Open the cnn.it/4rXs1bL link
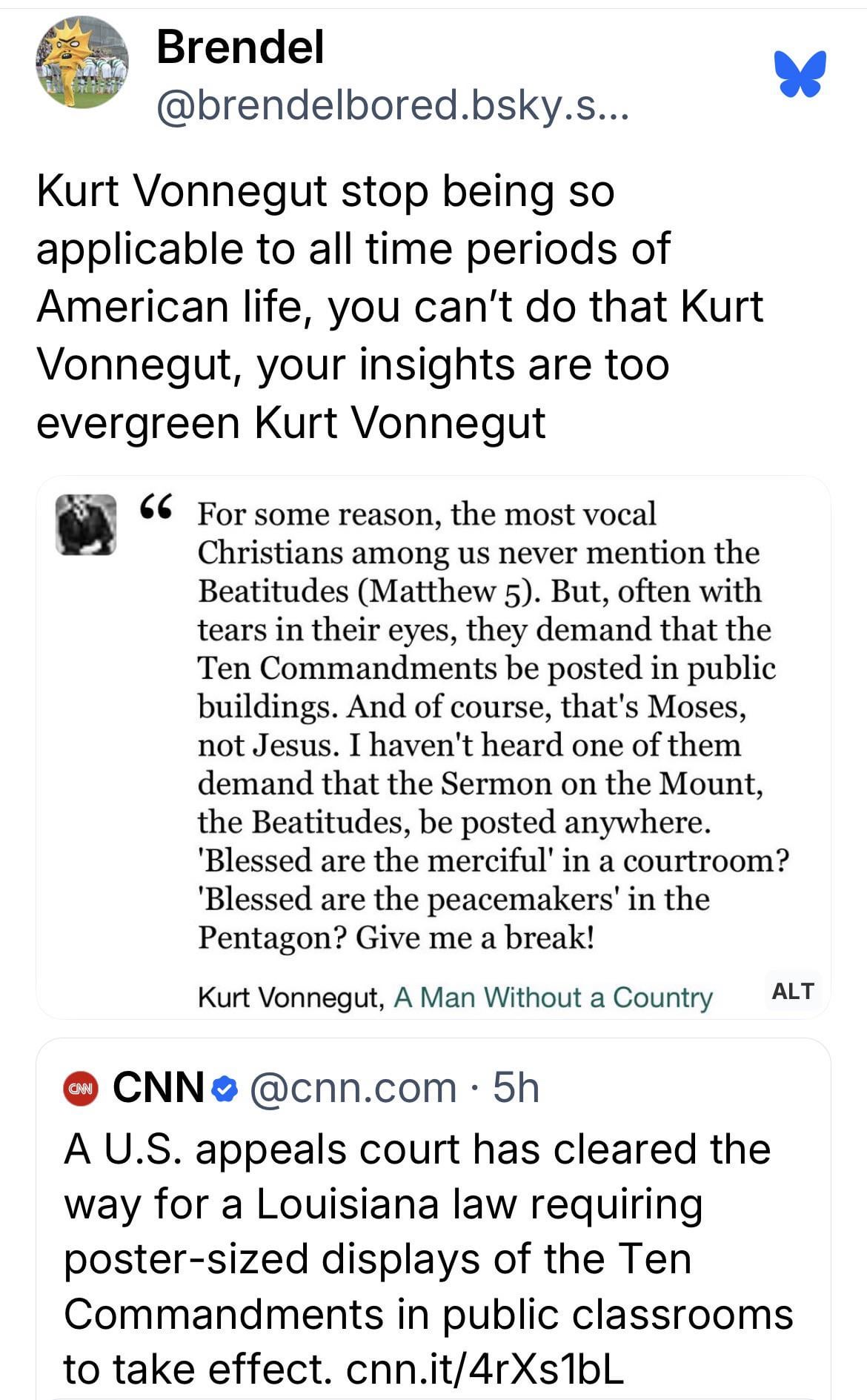867x1400 pixels. coord(485,1370)
